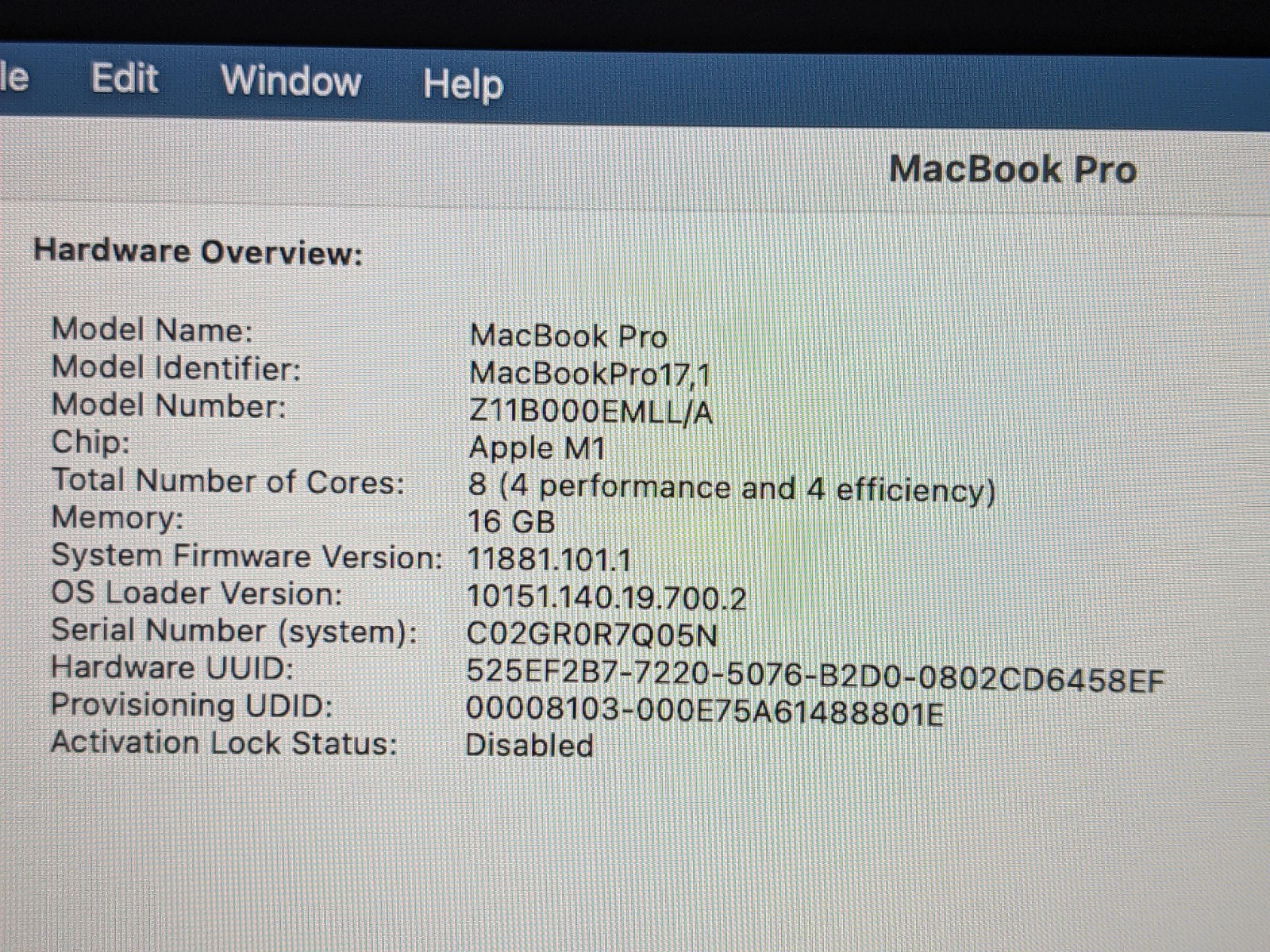Open the Edit menu
Viewport: 1270px width, 952px height.
[x=125, y=79]
